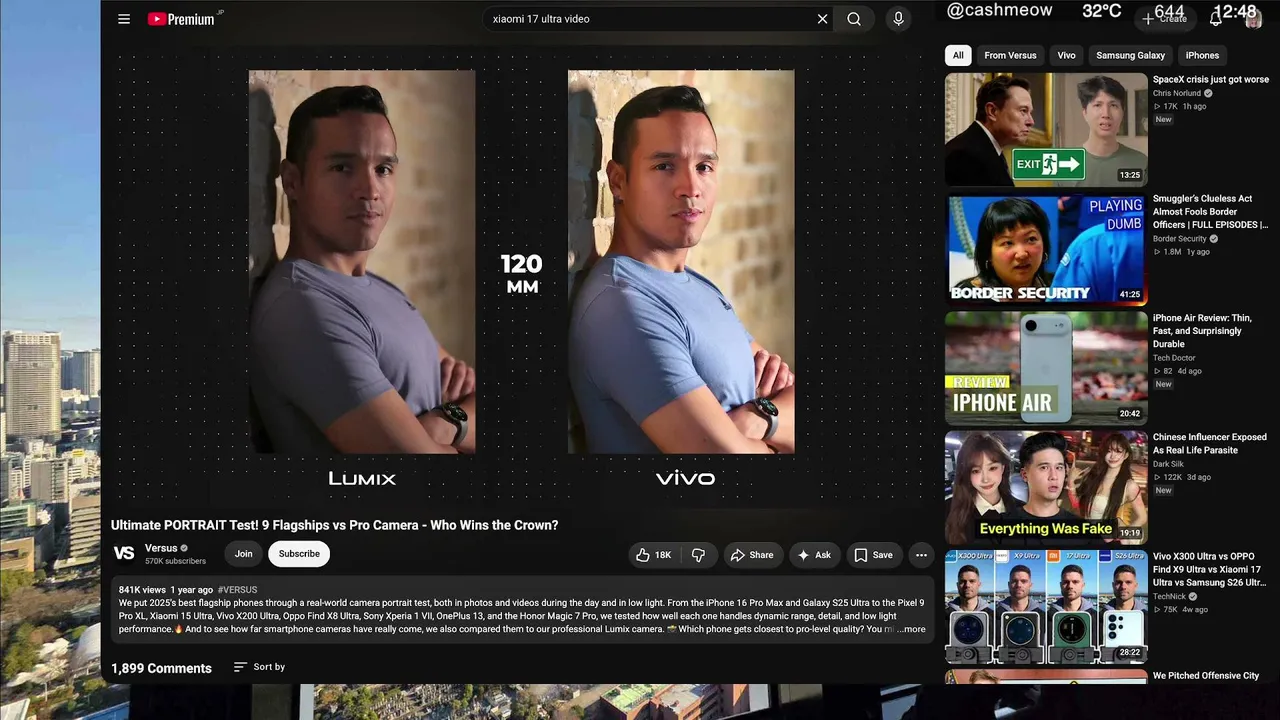Click title iPhone Air Review: Thin, Fast
The width and height of the screenshot is (1280, 720).
(1204, 331)
